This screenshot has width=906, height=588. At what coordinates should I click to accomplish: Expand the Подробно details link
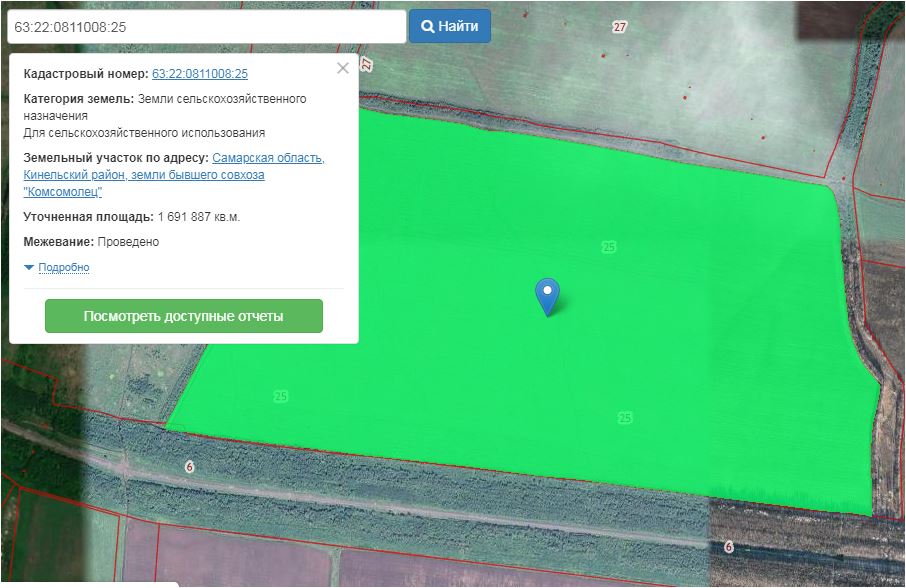tap(64, 268)
